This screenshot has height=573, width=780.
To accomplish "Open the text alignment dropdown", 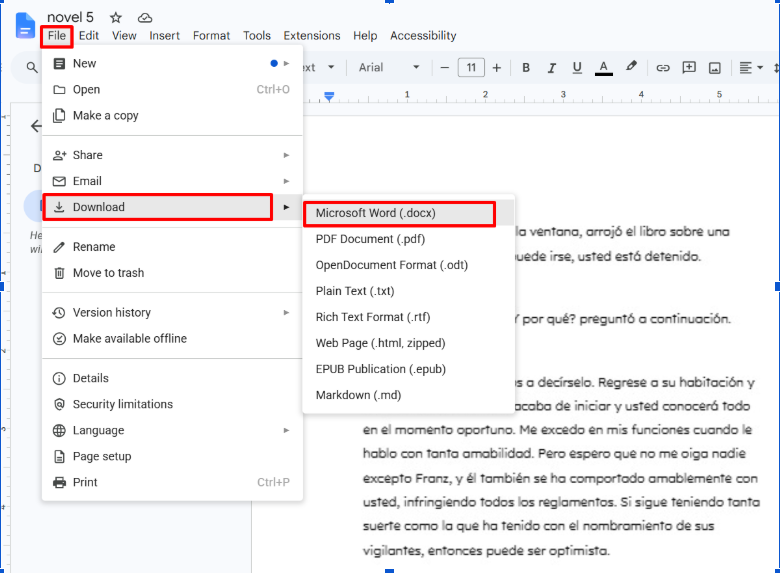I will tap(751, 68).
